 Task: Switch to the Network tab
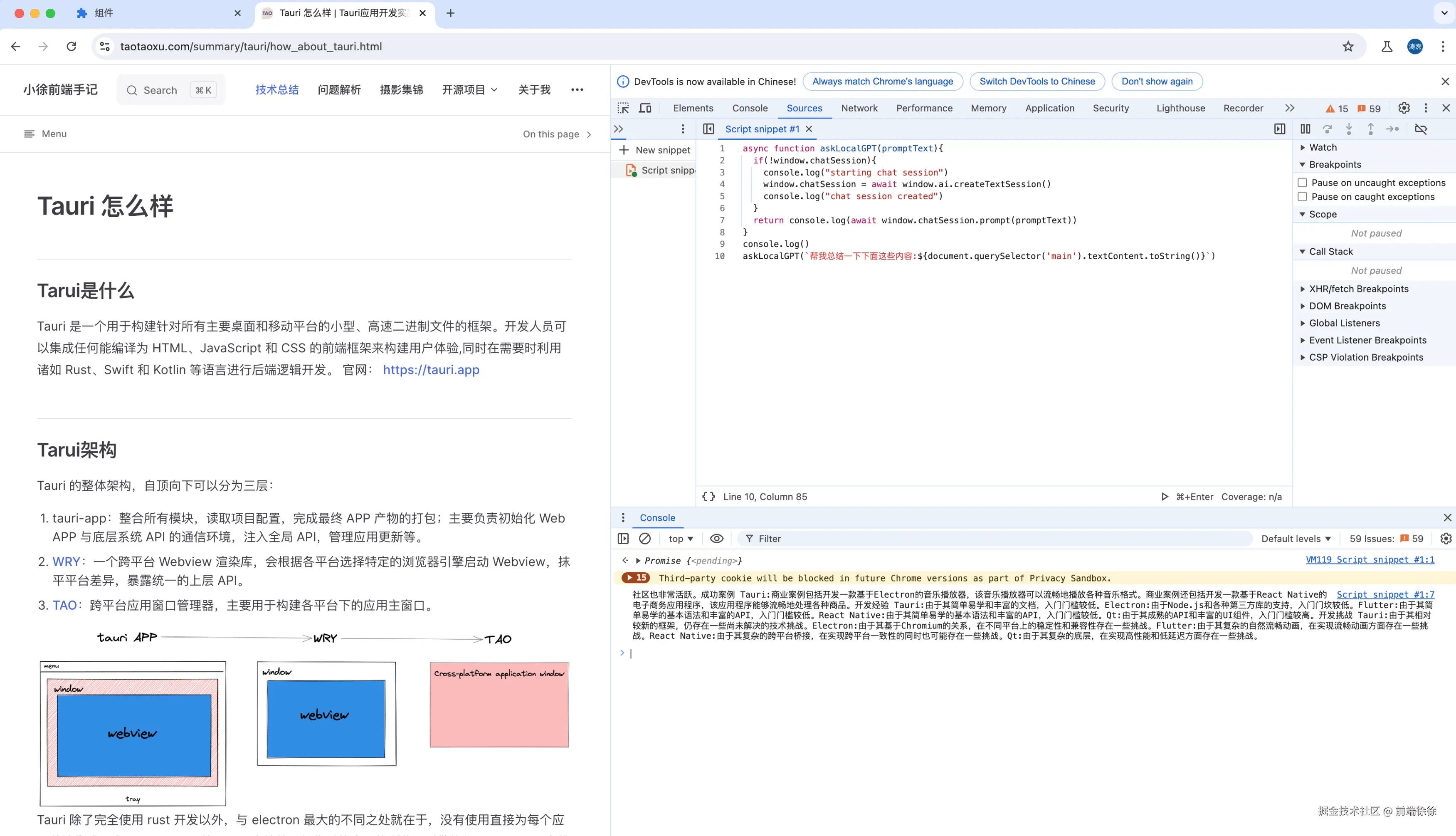(859, 108)
